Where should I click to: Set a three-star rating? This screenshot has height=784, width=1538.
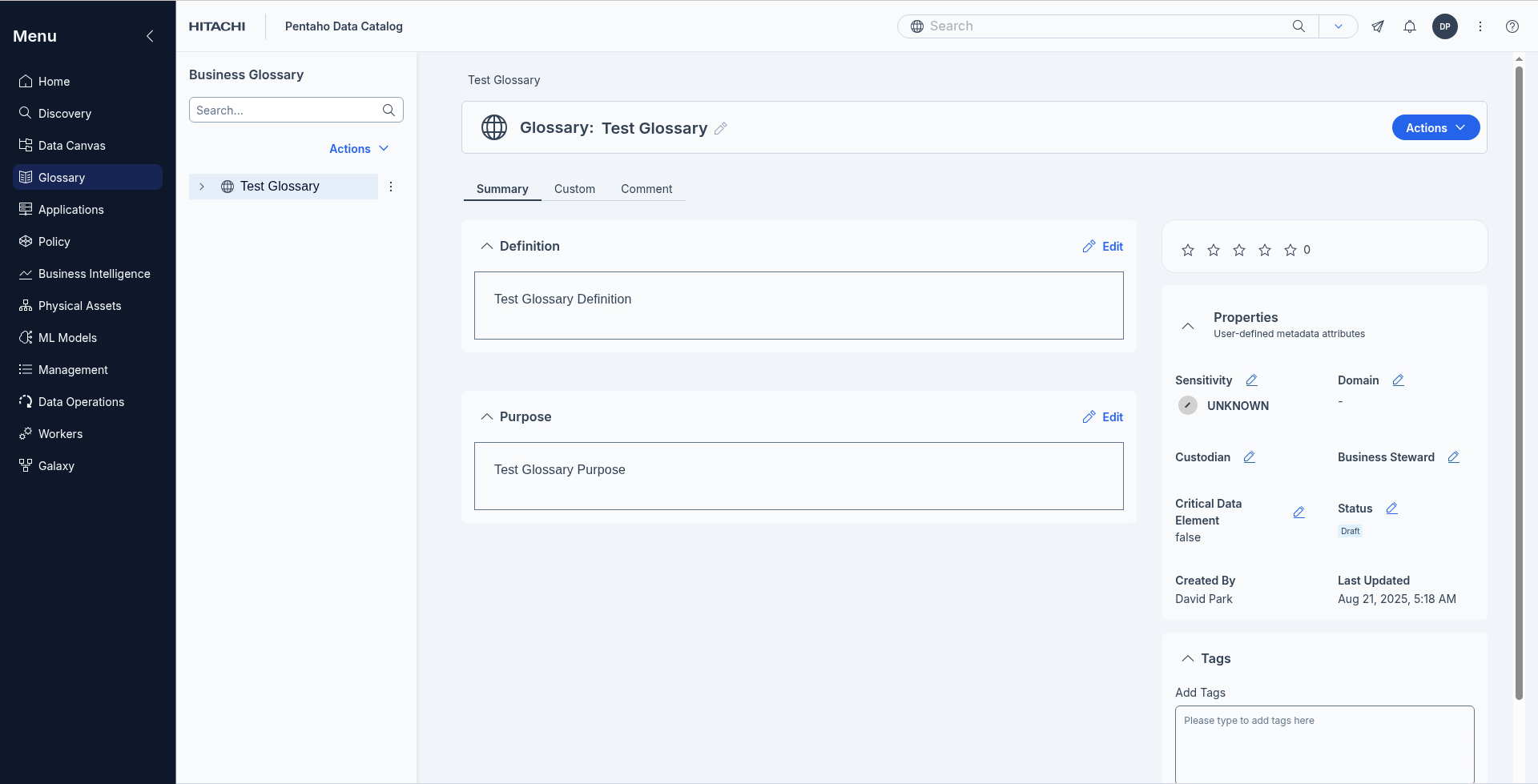pos(1238,251)
